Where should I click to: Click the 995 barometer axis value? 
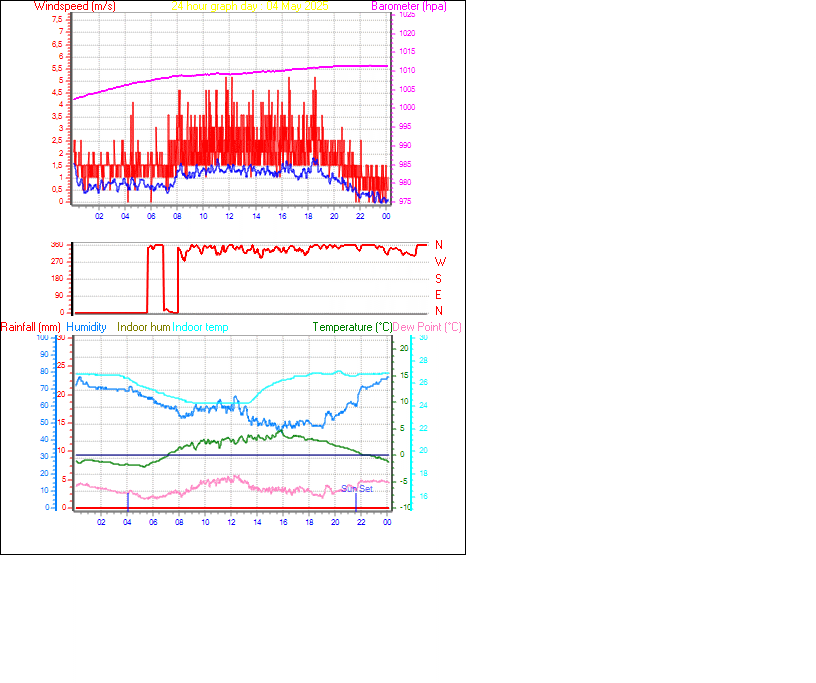pos(405,127)
